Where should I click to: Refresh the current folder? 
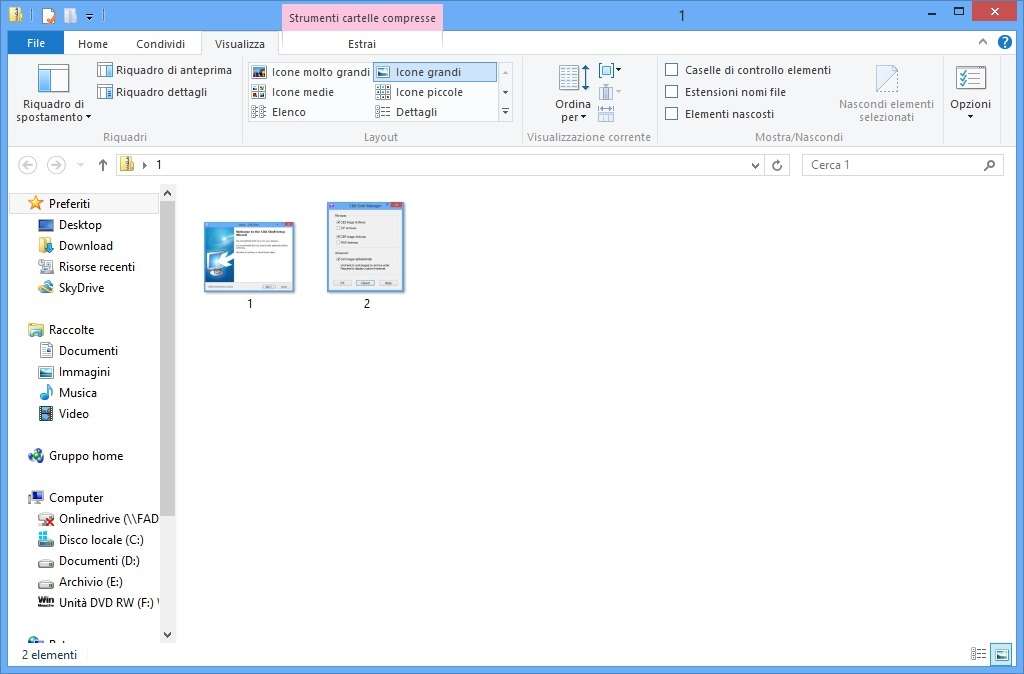(x=778, y=164)
